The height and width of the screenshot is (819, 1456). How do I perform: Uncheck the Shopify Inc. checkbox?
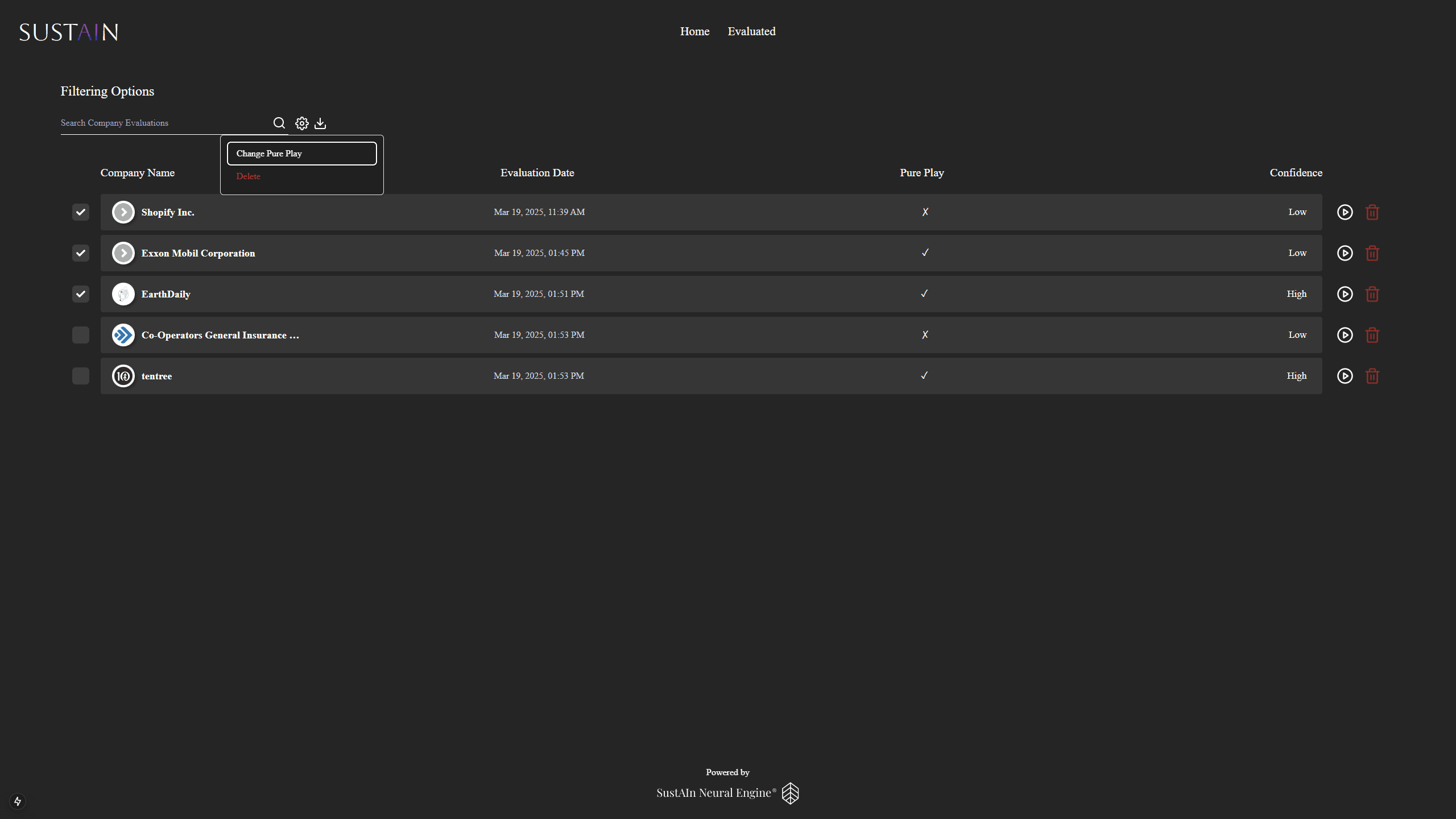coord(81,212)
